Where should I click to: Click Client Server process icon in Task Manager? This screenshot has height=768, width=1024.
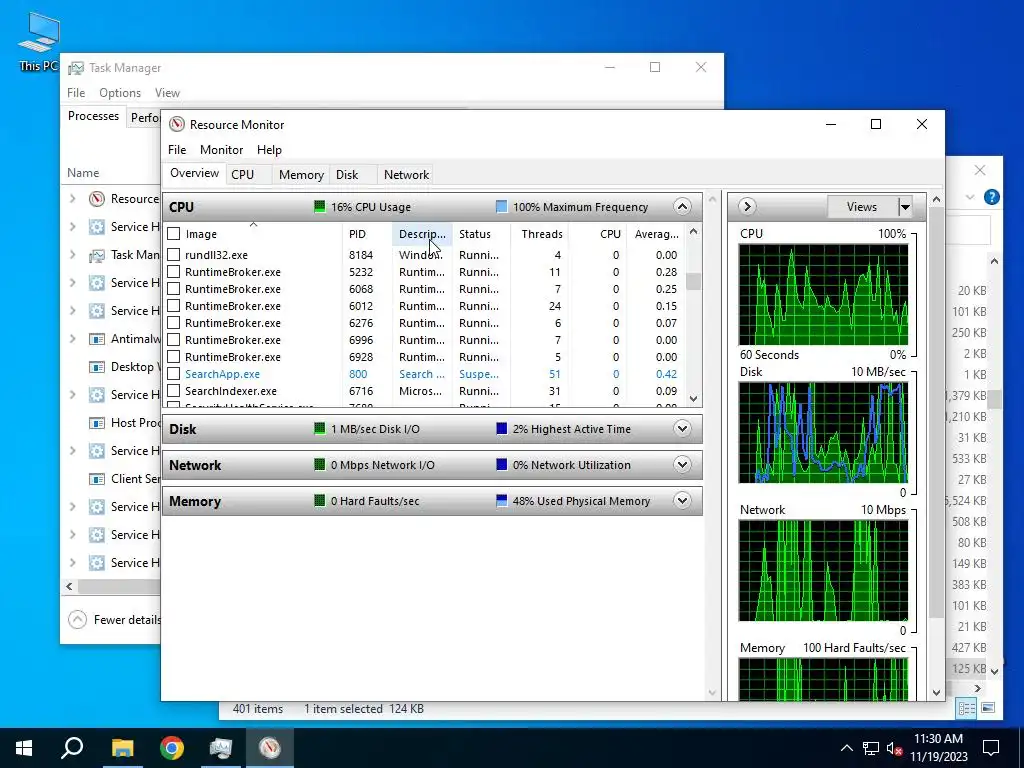(x=97, y=479)
